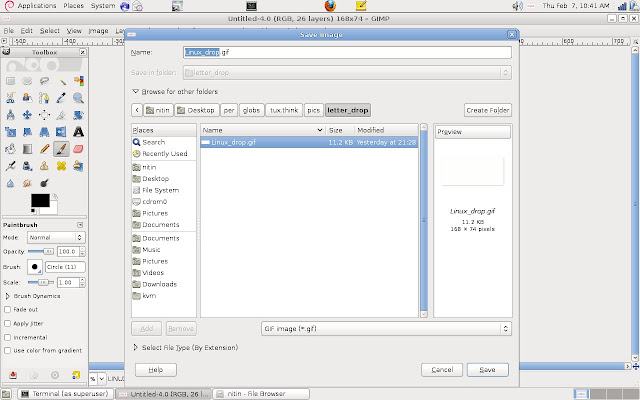Select the Select by Color tool
This screenshot has width=640, height=400.
[x=78, y=81]
